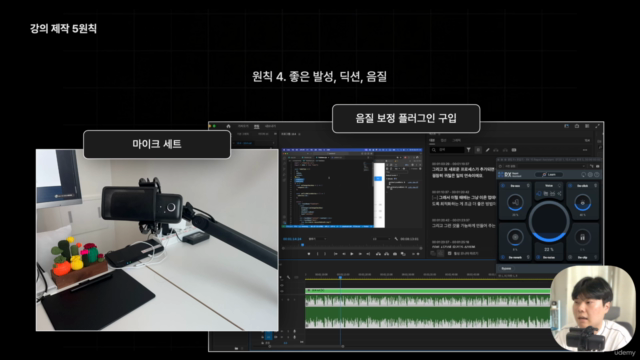Click the Extract button in transport bar
Screen dimensions: 640x360
(386, 254)
